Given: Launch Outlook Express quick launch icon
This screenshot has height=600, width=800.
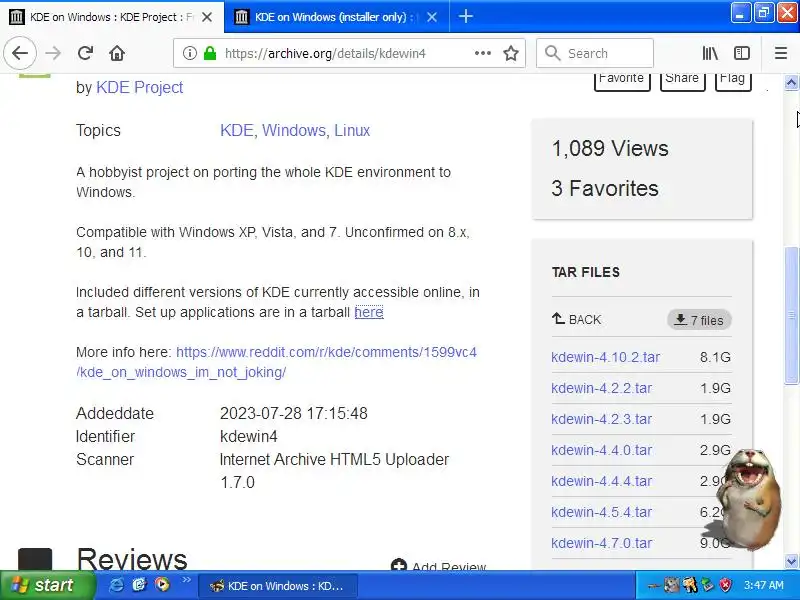Looking at the screenshot, I should (x=139, y=585).
